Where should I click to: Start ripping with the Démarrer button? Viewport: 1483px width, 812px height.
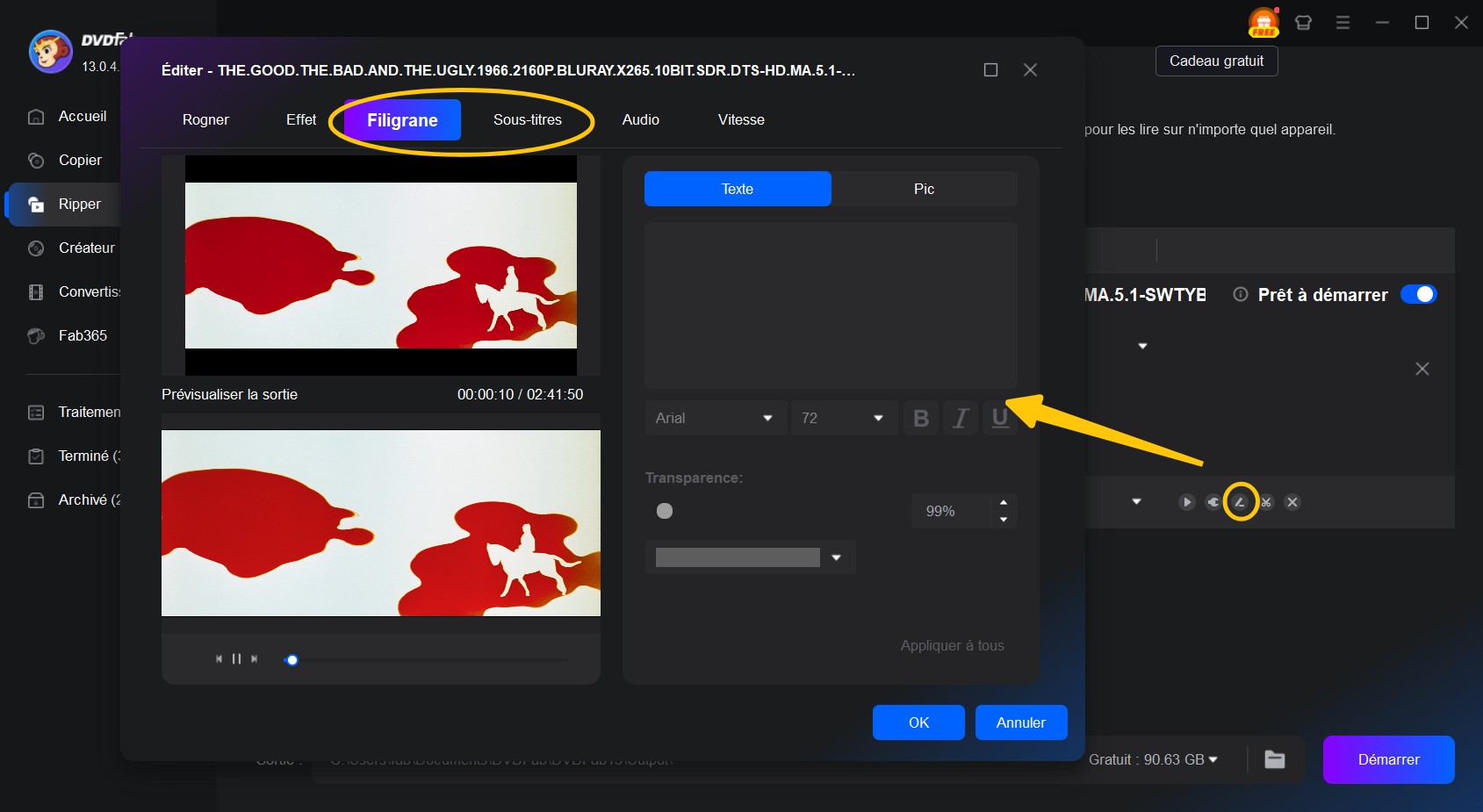pyautogui.click(x=1388, y=759)
